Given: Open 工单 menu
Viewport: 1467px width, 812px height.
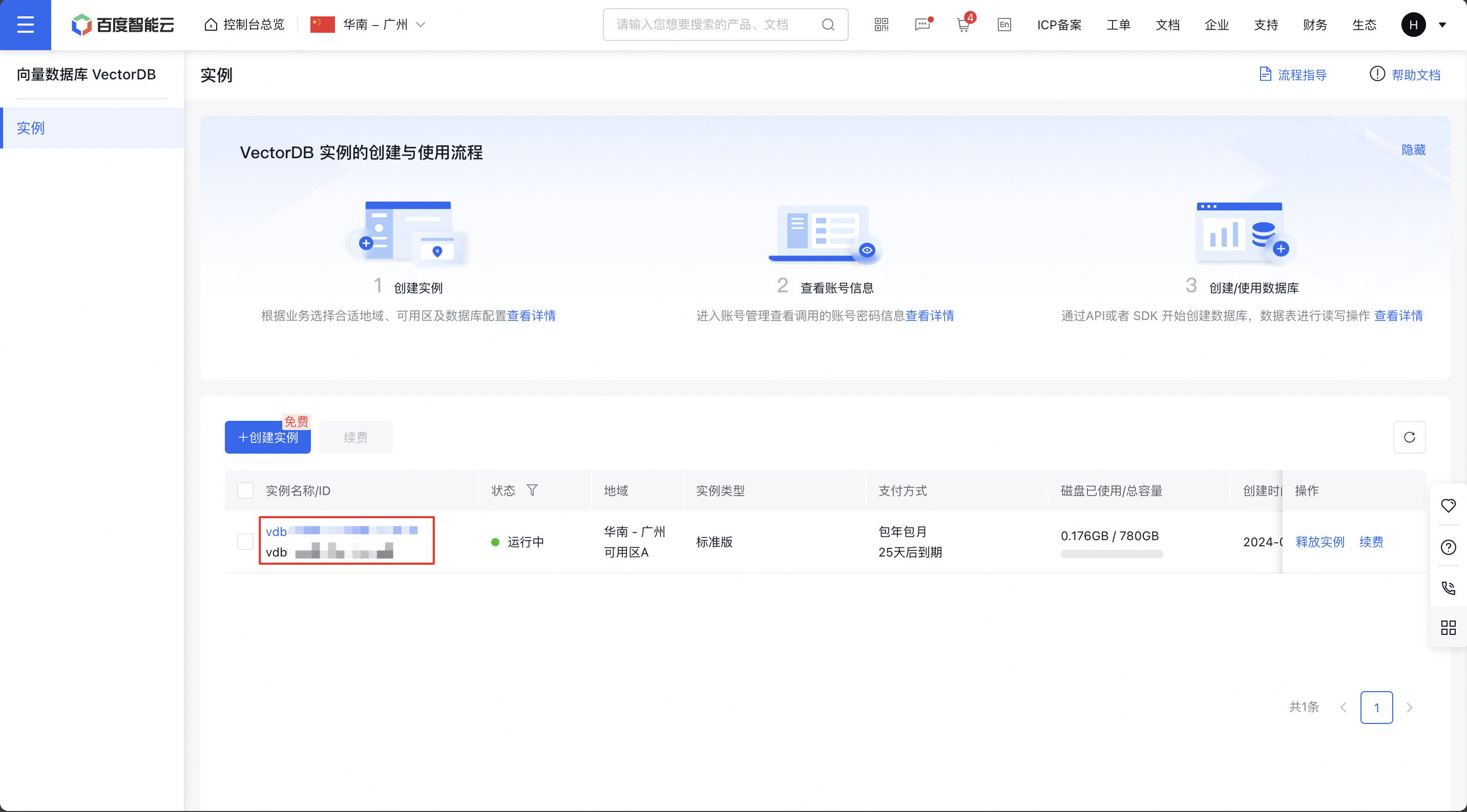Looking at the screenshot, I should tap(1119, 25).
